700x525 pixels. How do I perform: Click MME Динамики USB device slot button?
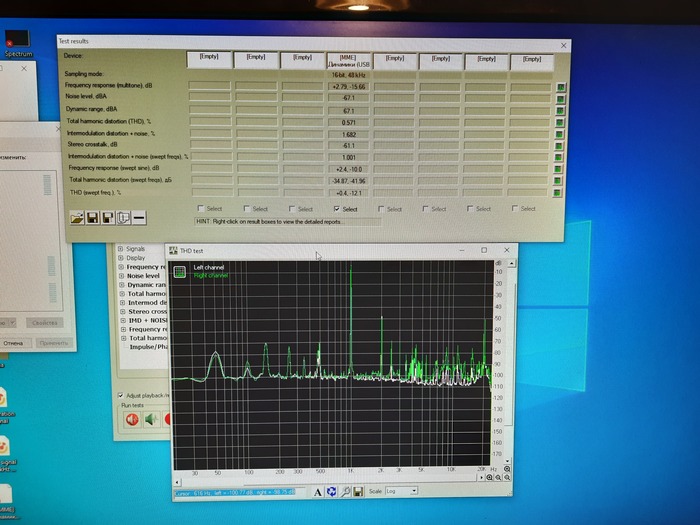coord(349,61)
